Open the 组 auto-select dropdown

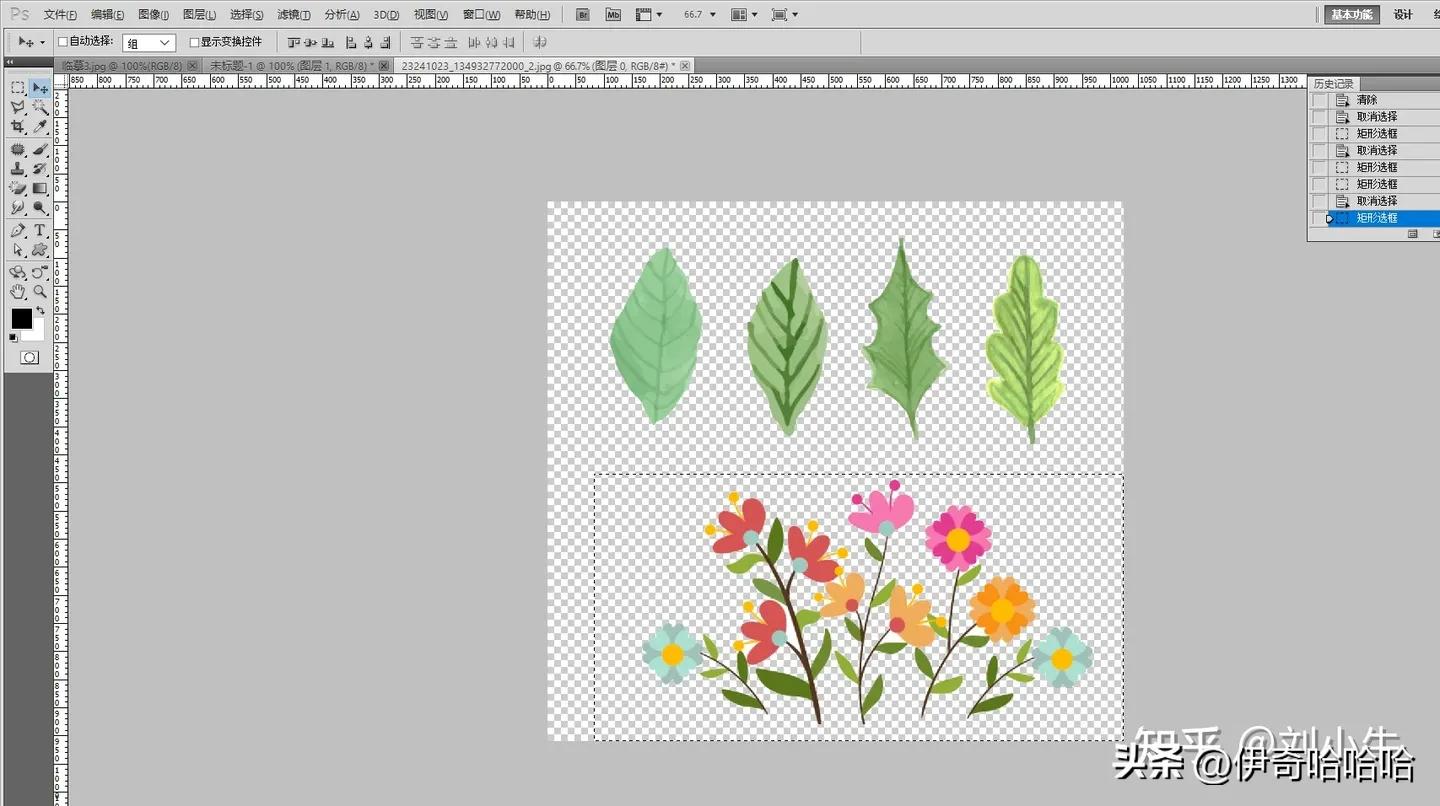tap(149, 43)
